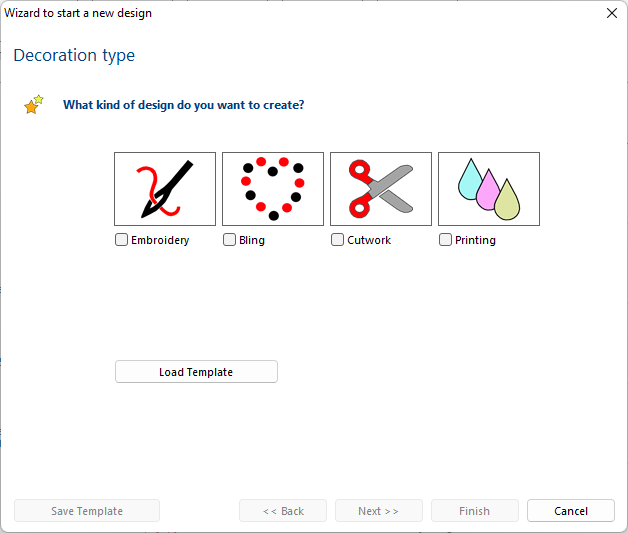This screenshot has height=533, width=628.
Task: Go to previous step with Back
Action: [x=283, y=511]
